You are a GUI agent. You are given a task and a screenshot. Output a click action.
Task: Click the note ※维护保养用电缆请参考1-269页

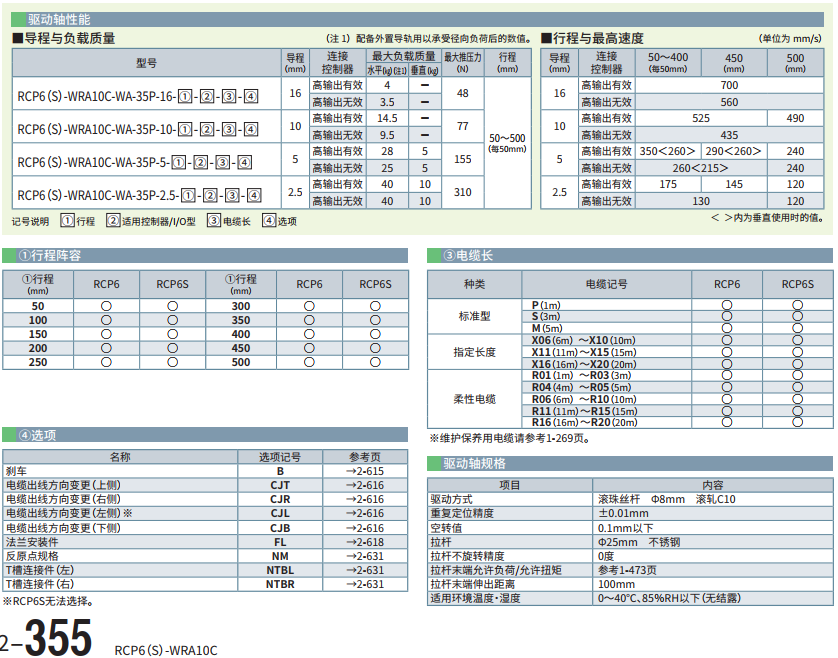tap(510, 438)
